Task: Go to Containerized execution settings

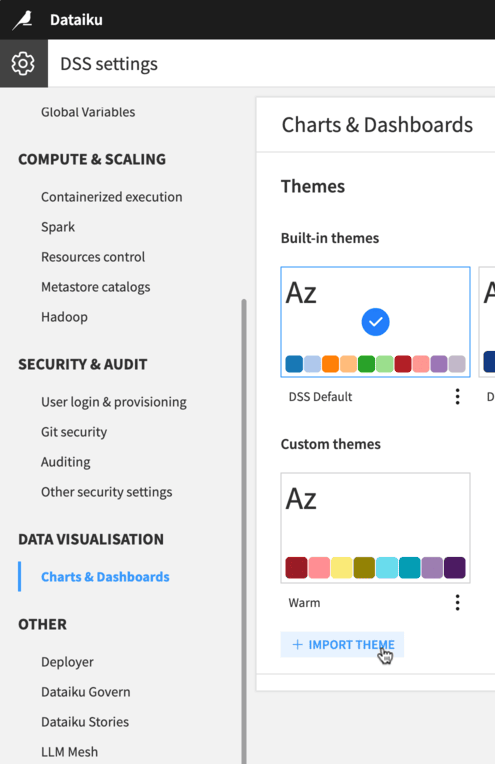Action: 112,197
